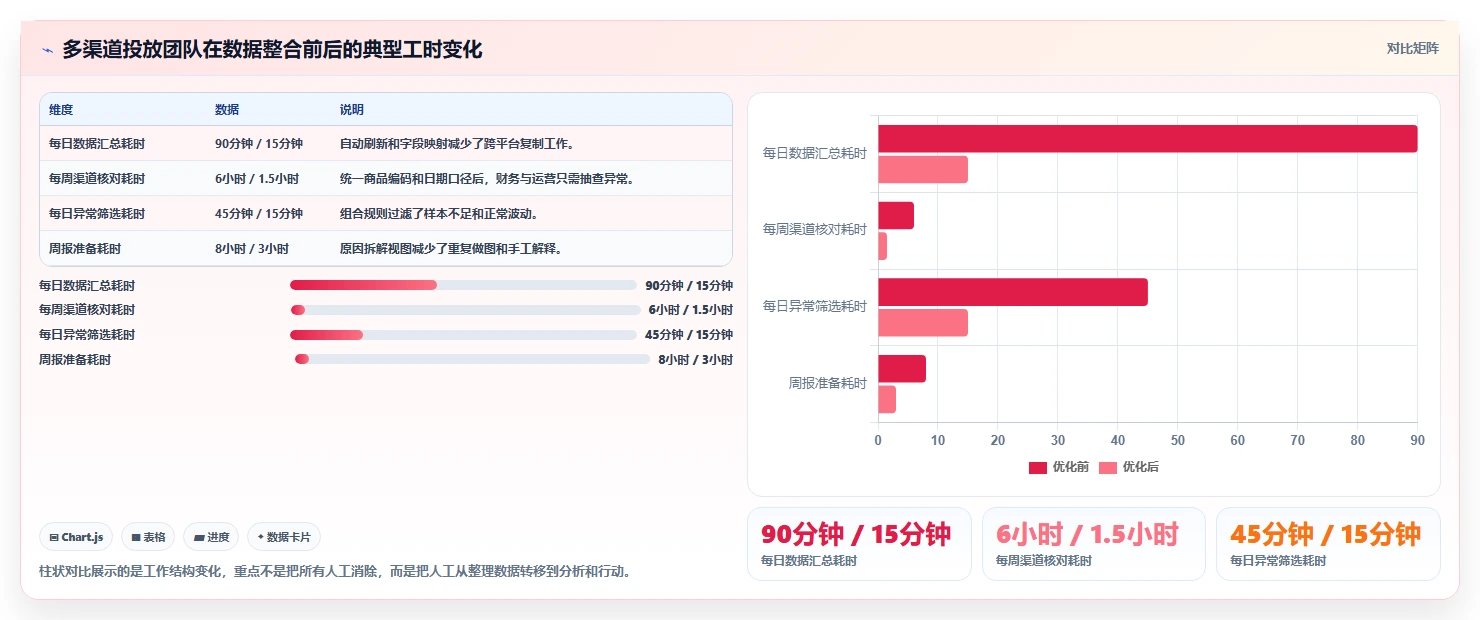1480x620 pixels.
Task: Click the light 优化后 chart bar for 每周渠道核对耗时
Action: pos(882,246)
